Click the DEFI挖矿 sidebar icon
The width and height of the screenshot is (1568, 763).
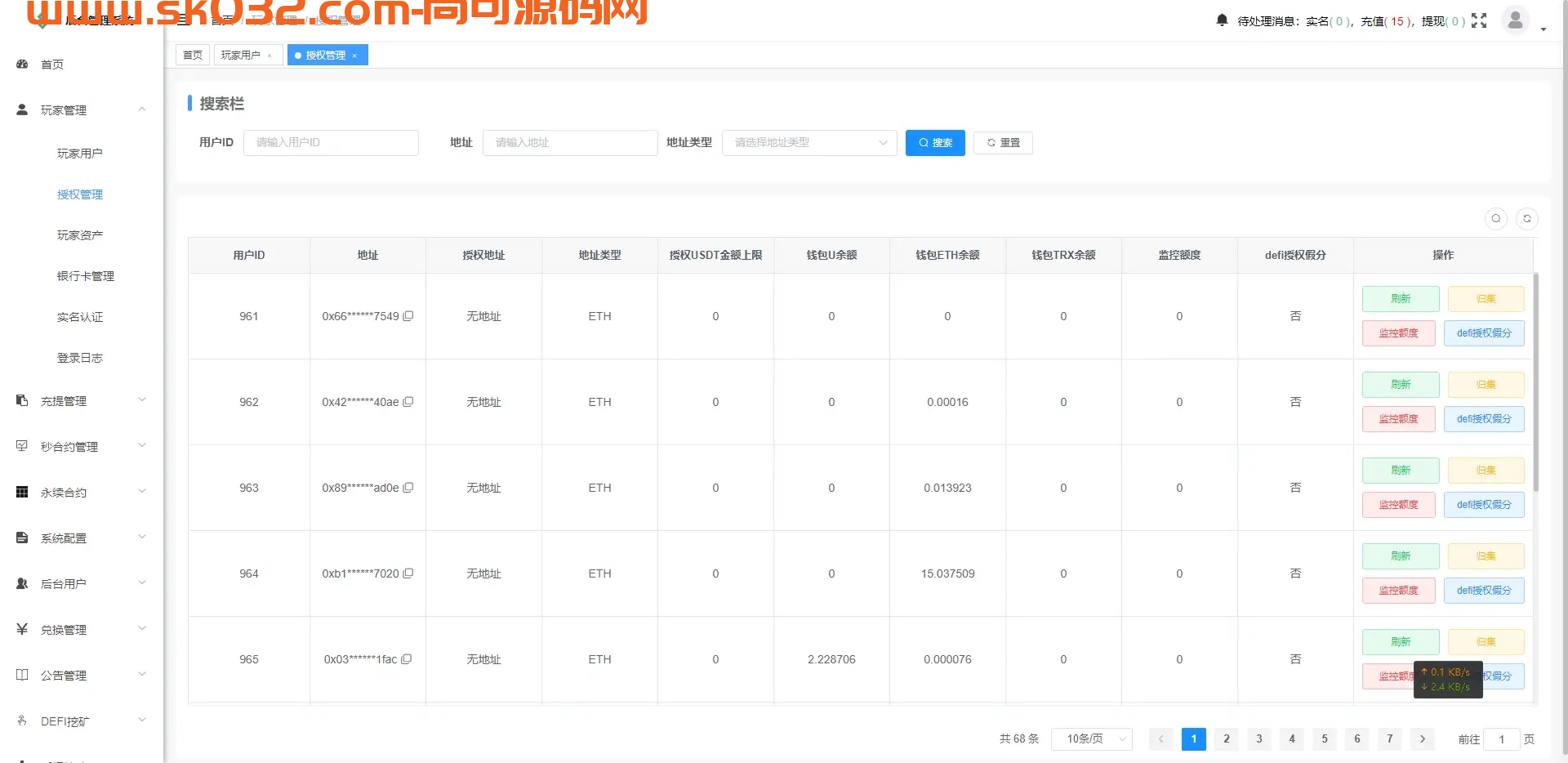21,721
